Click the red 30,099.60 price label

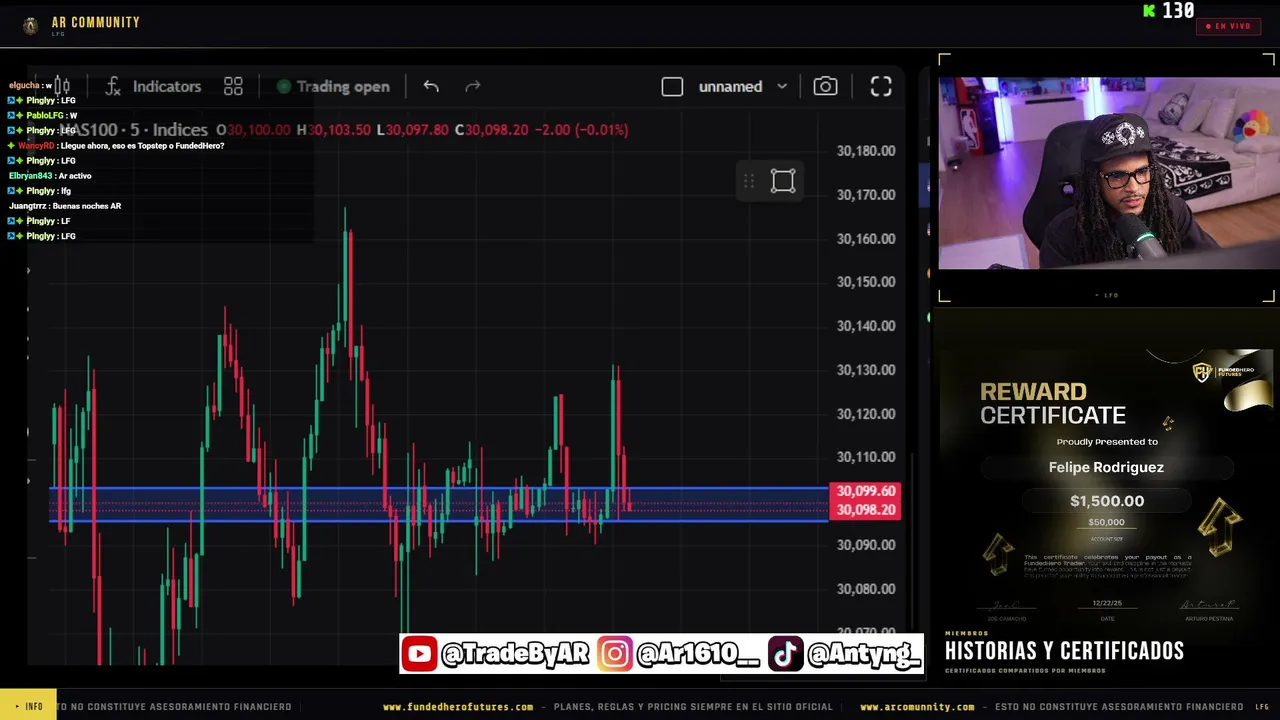pyautogui.click(x=865, y=491)
